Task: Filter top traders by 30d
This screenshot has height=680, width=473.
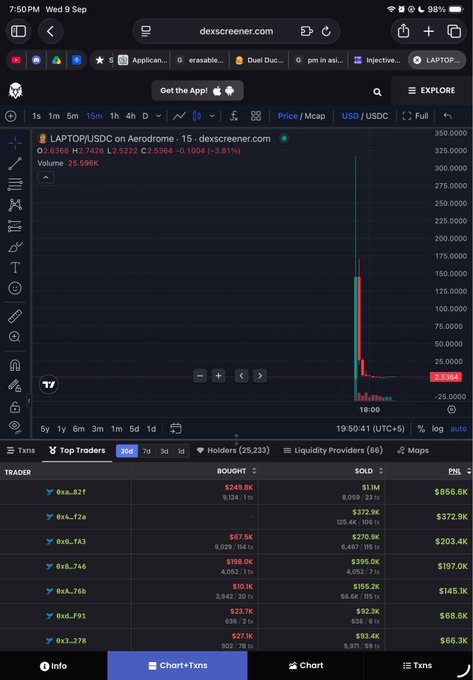Action: point(127,451)
